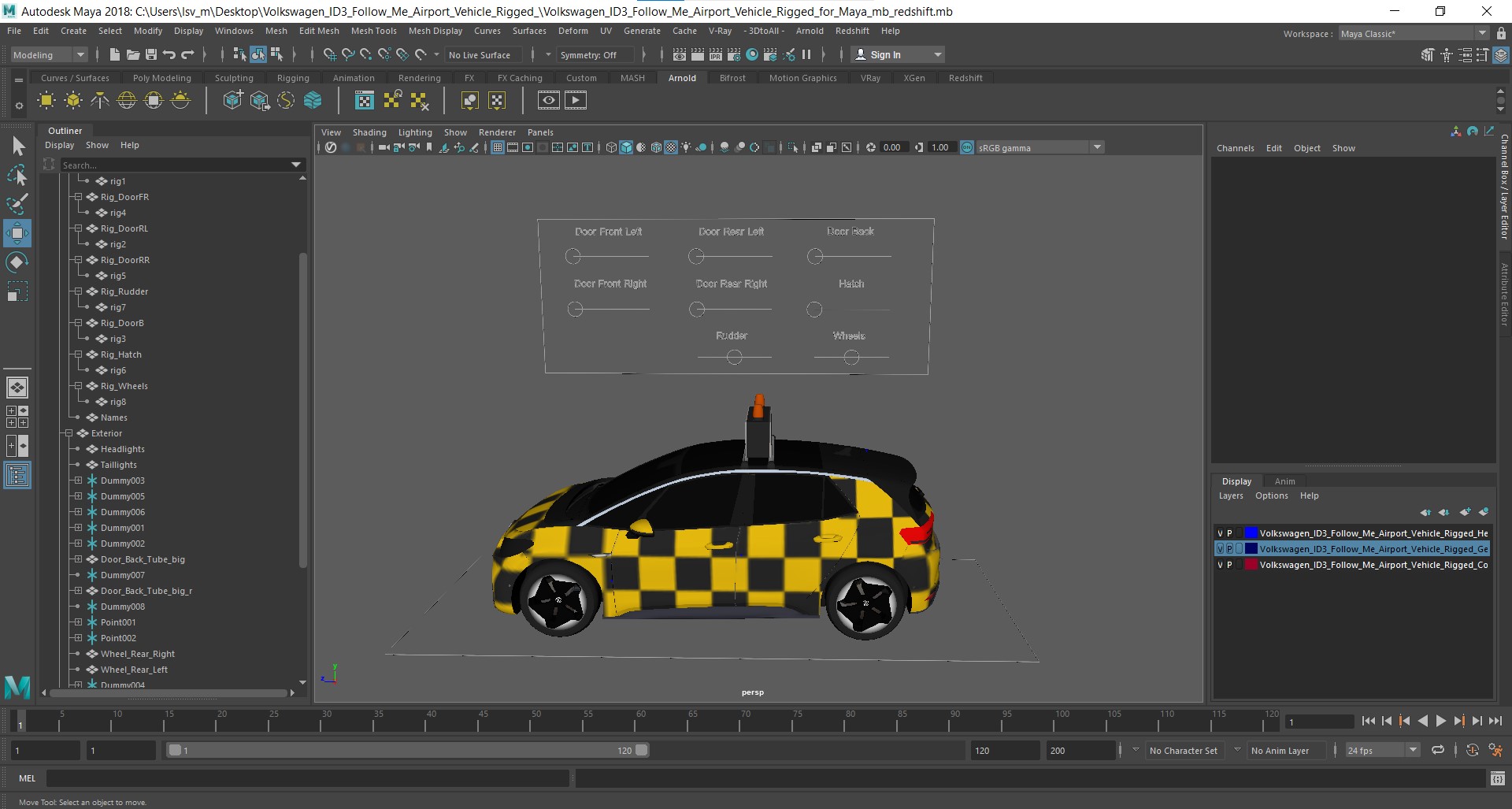This screenshot has width=1512, height=809.
Task: Open the Redshift menu in menu bar
Action: pos(852,31)
